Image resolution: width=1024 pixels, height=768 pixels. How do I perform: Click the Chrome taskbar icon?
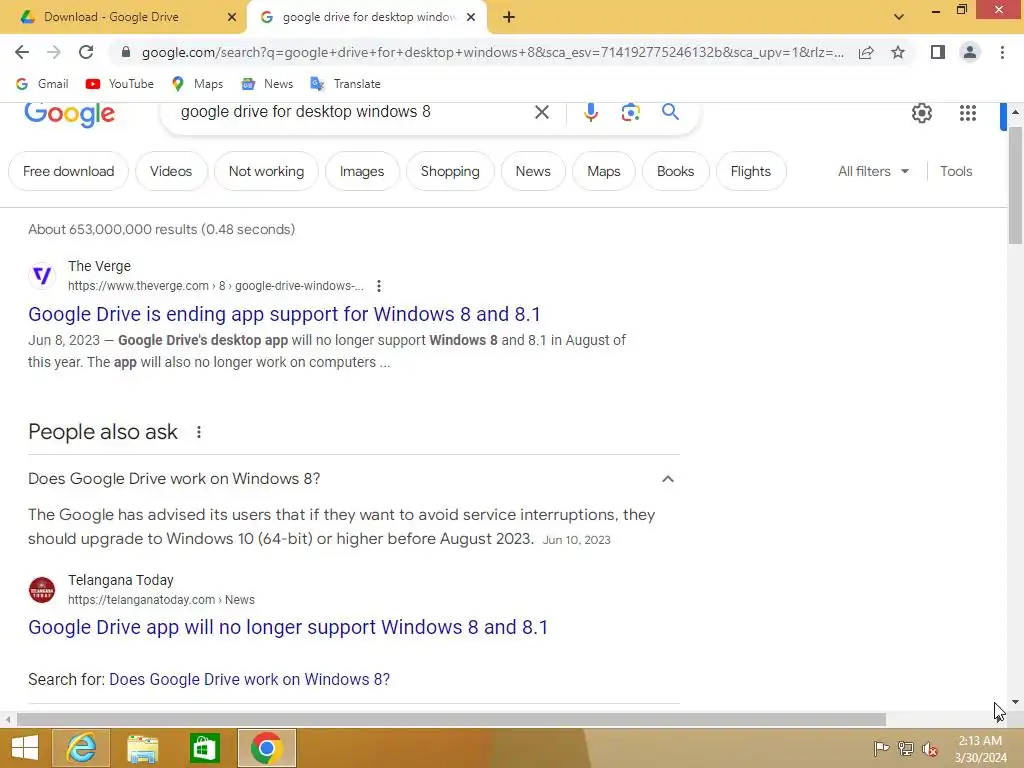(266, 748)
